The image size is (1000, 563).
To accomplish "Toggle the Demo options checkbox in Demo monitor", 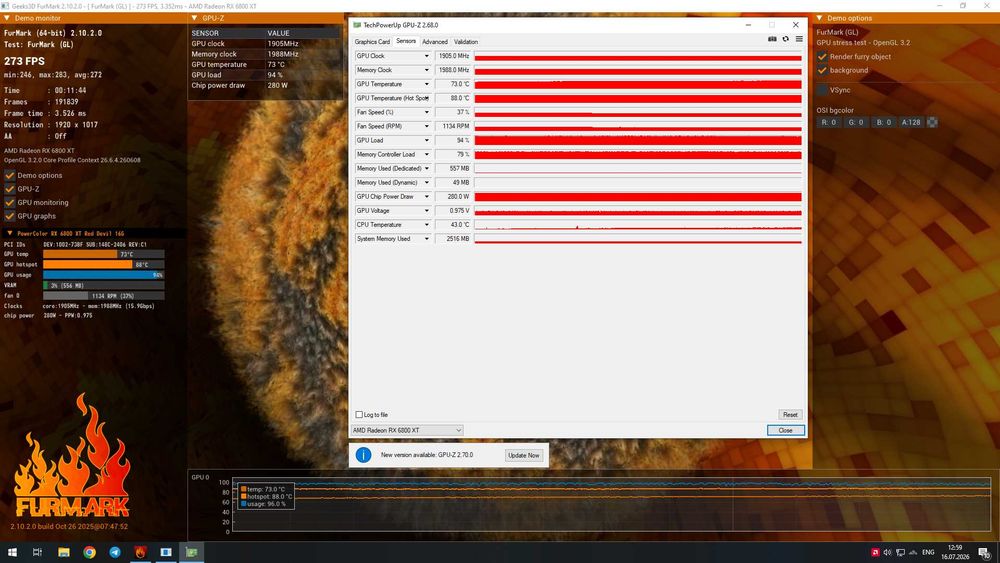I will pos(10,175).
